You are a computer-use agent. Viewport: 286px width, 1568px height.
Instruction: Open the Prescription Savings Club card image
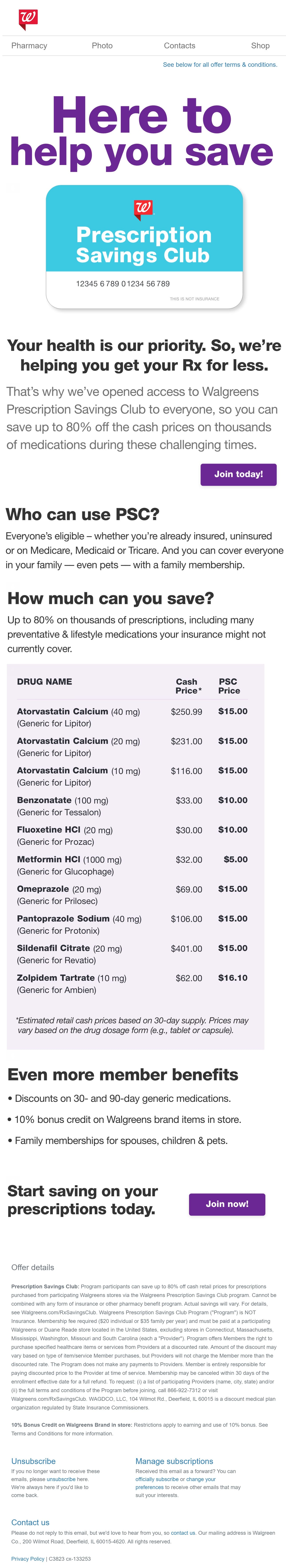pos(144,247)
